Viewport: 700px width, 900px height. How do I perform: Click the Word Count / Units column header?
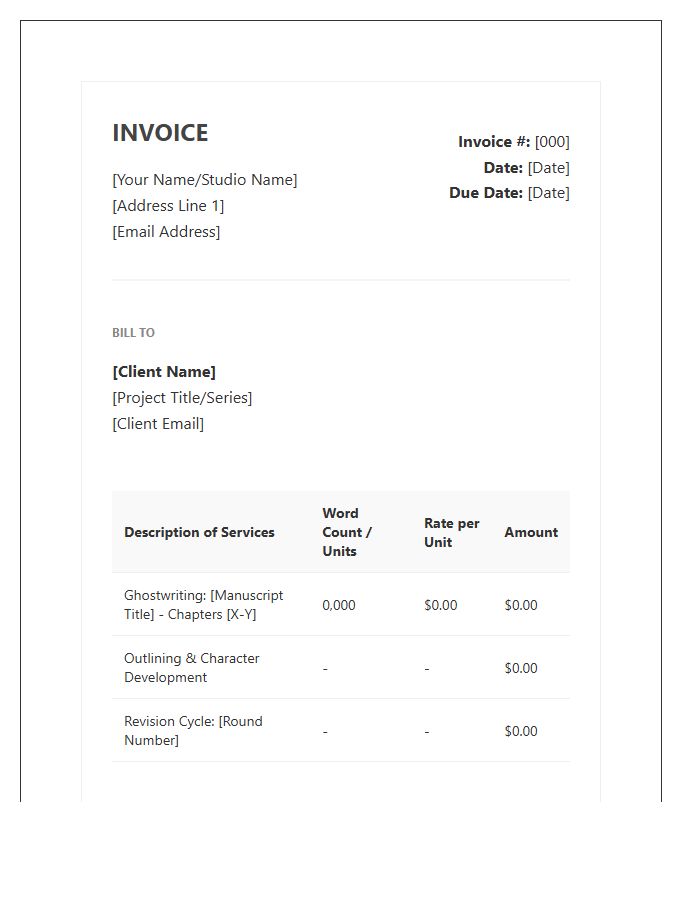coord(347,532)
